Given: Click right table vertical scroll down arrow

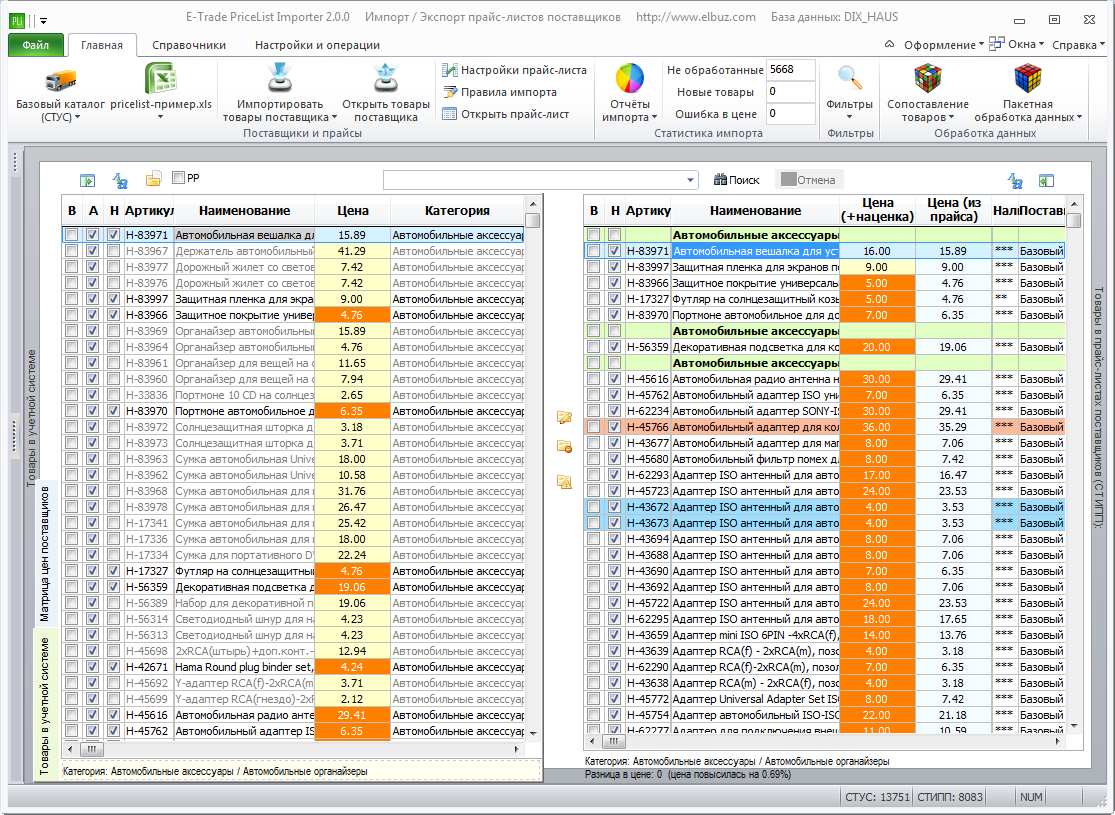Looking at the screenshot, I should pos(1074,726).
